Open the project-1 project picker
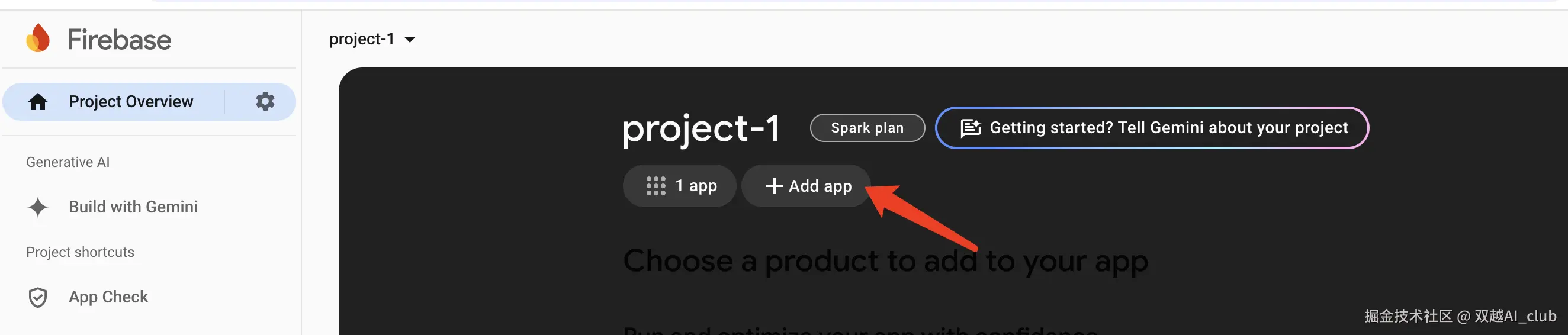Image resolution: width=1568 pixels, height=335 pixels. click(362, 40)
